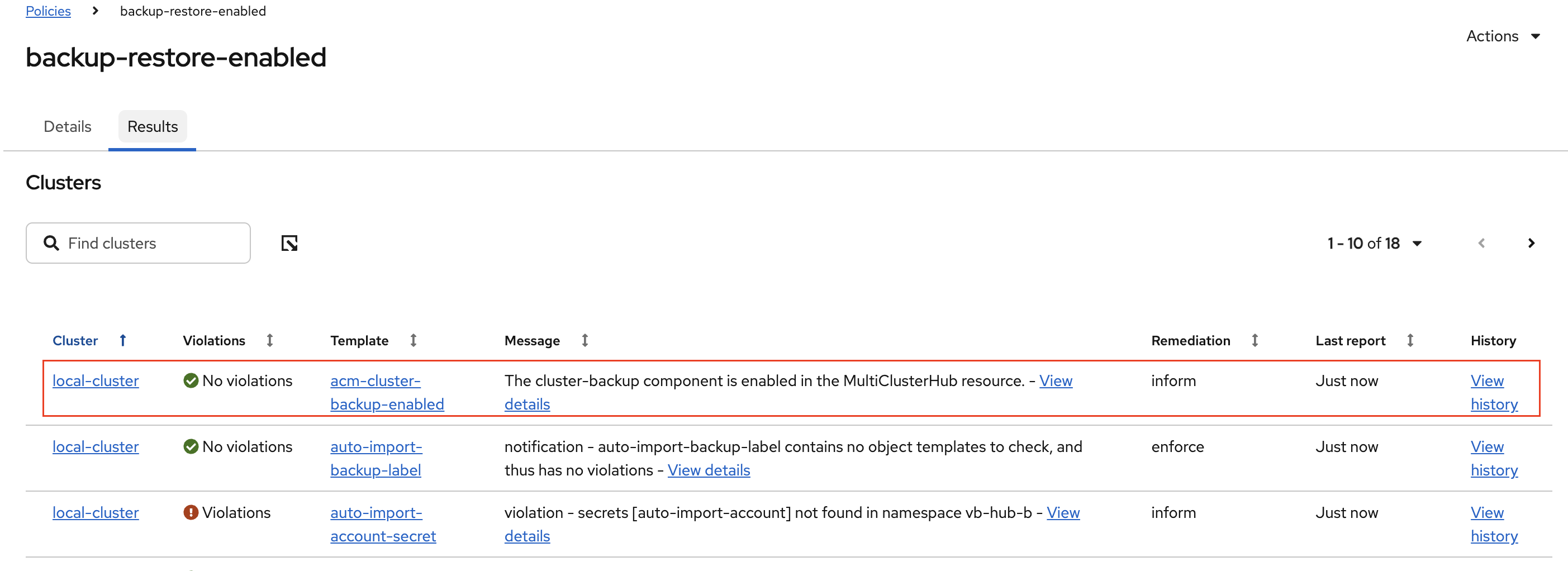Sort table by Message column arrows
The height and width of the screenshot is (571, 1568).
tap(585, 340)
